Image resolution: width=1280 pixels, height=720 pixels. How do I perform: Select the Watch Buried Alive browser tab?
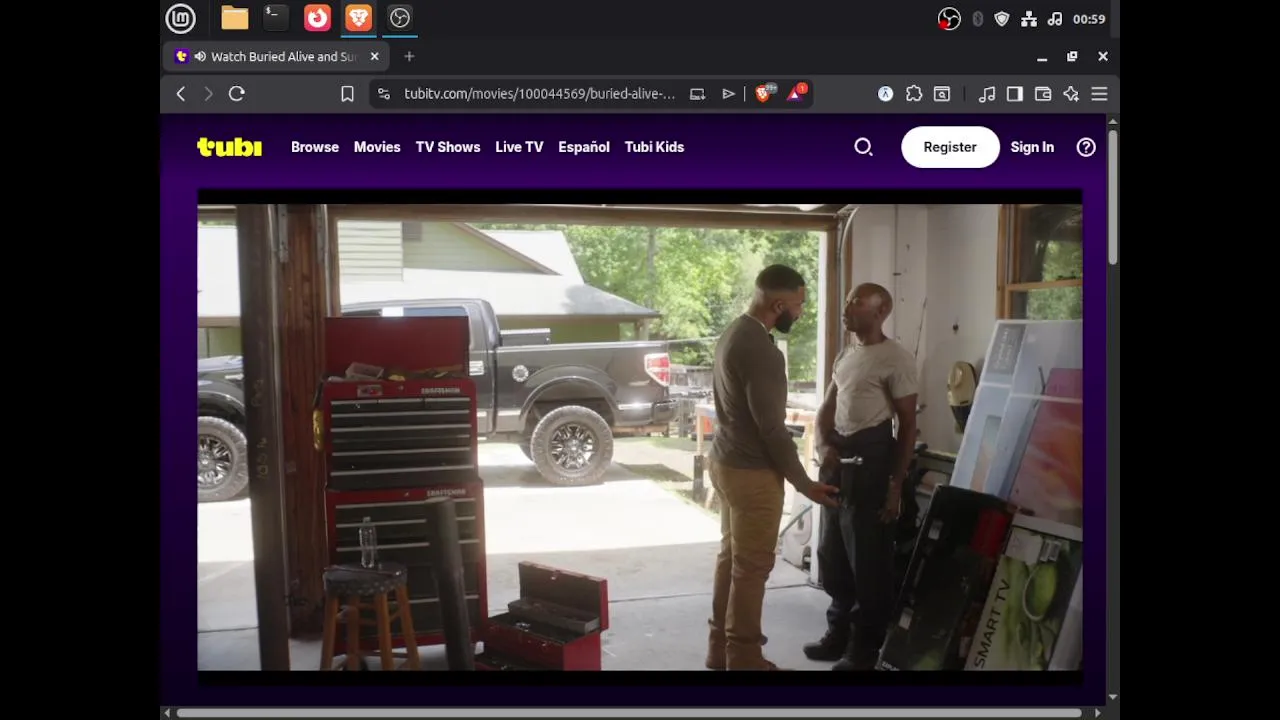coord(276,57)
